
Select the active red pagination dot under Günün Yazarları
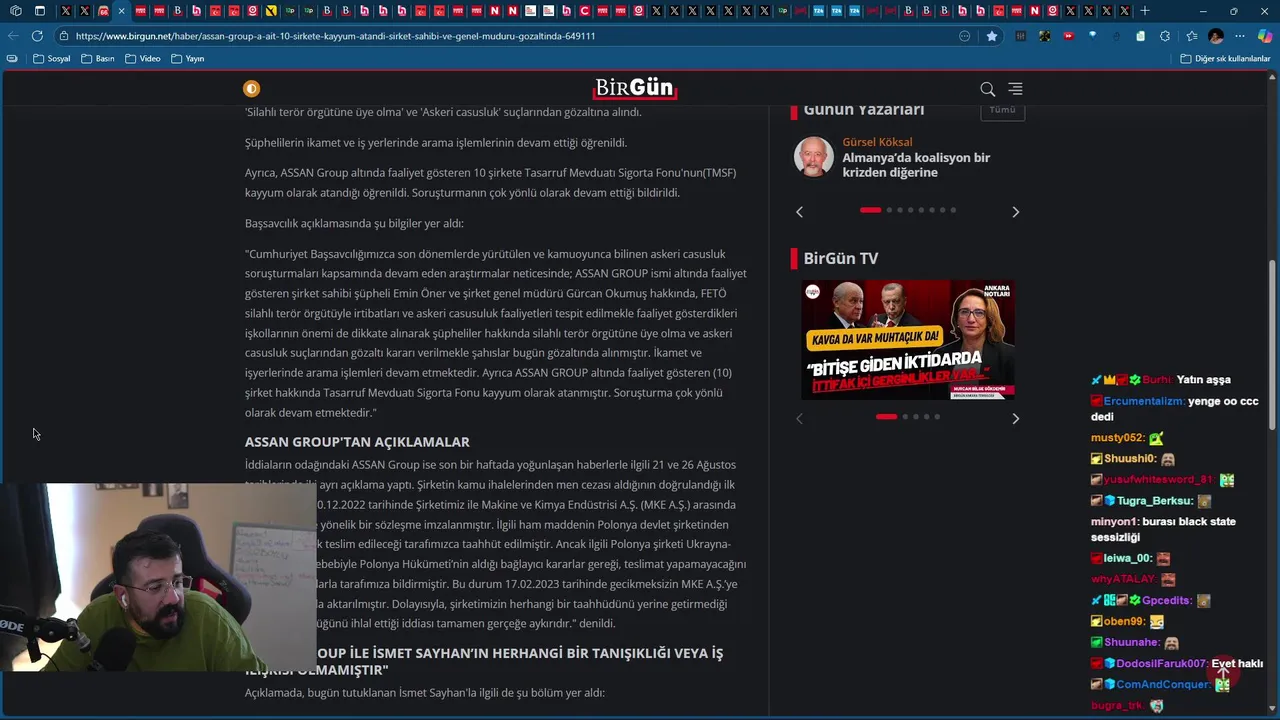point(870,210)
